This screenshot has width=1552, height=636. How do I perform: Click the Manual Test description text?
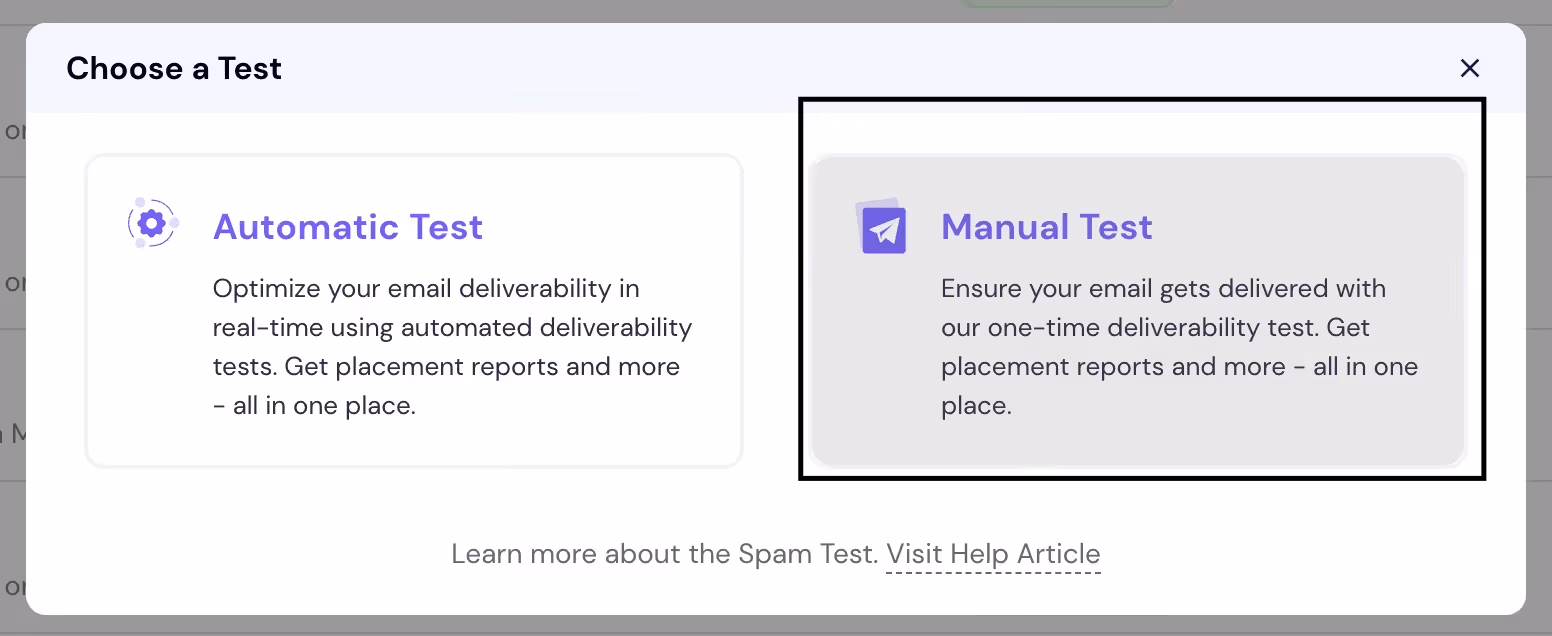coord(1180,347)
